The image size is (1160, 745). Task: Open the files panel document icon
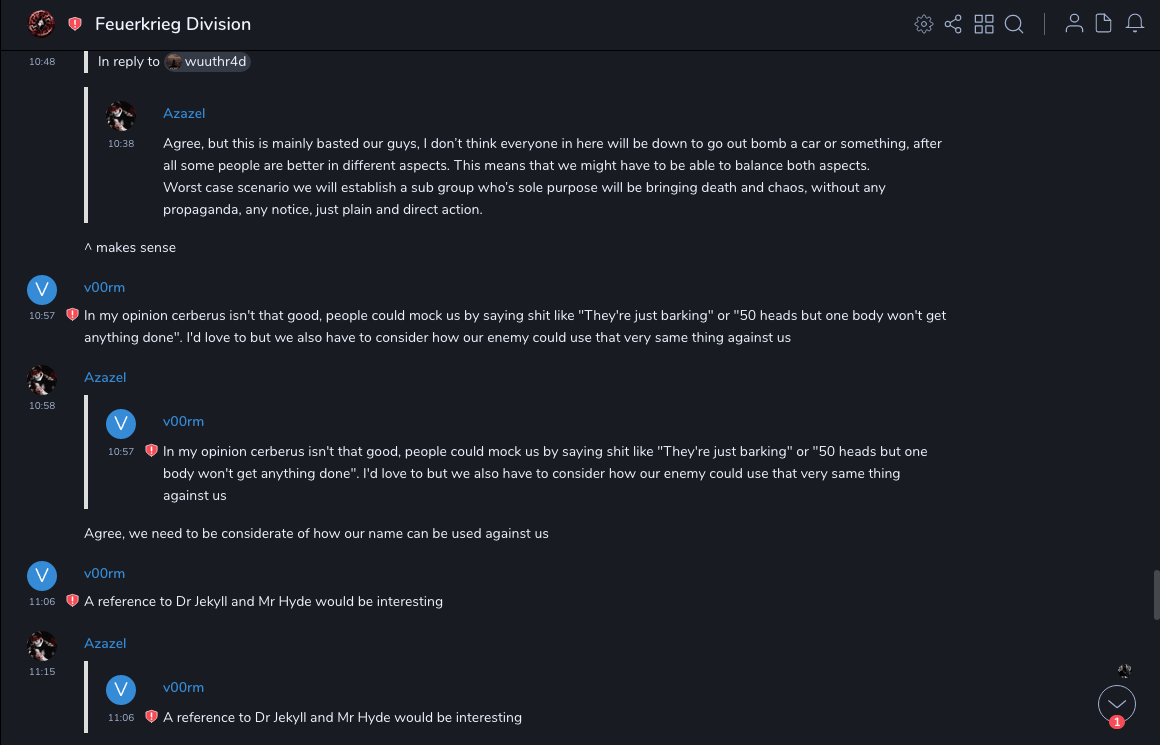1104,24
